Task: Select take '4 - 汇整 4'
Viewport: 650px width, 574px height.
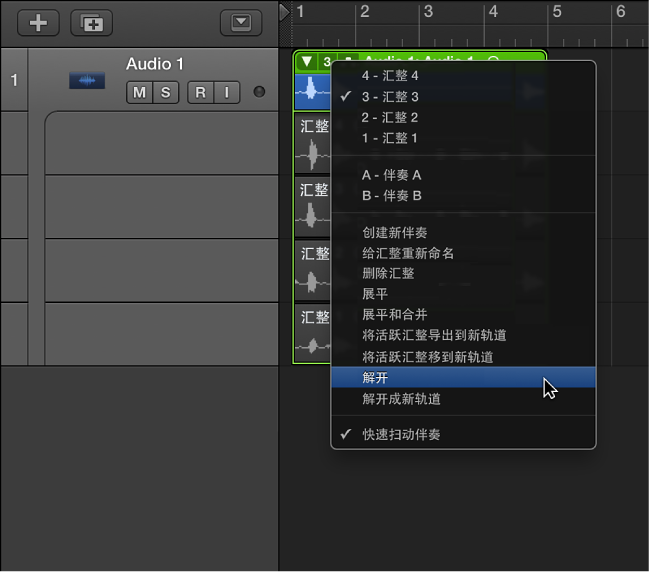Action: coord(463,76)
